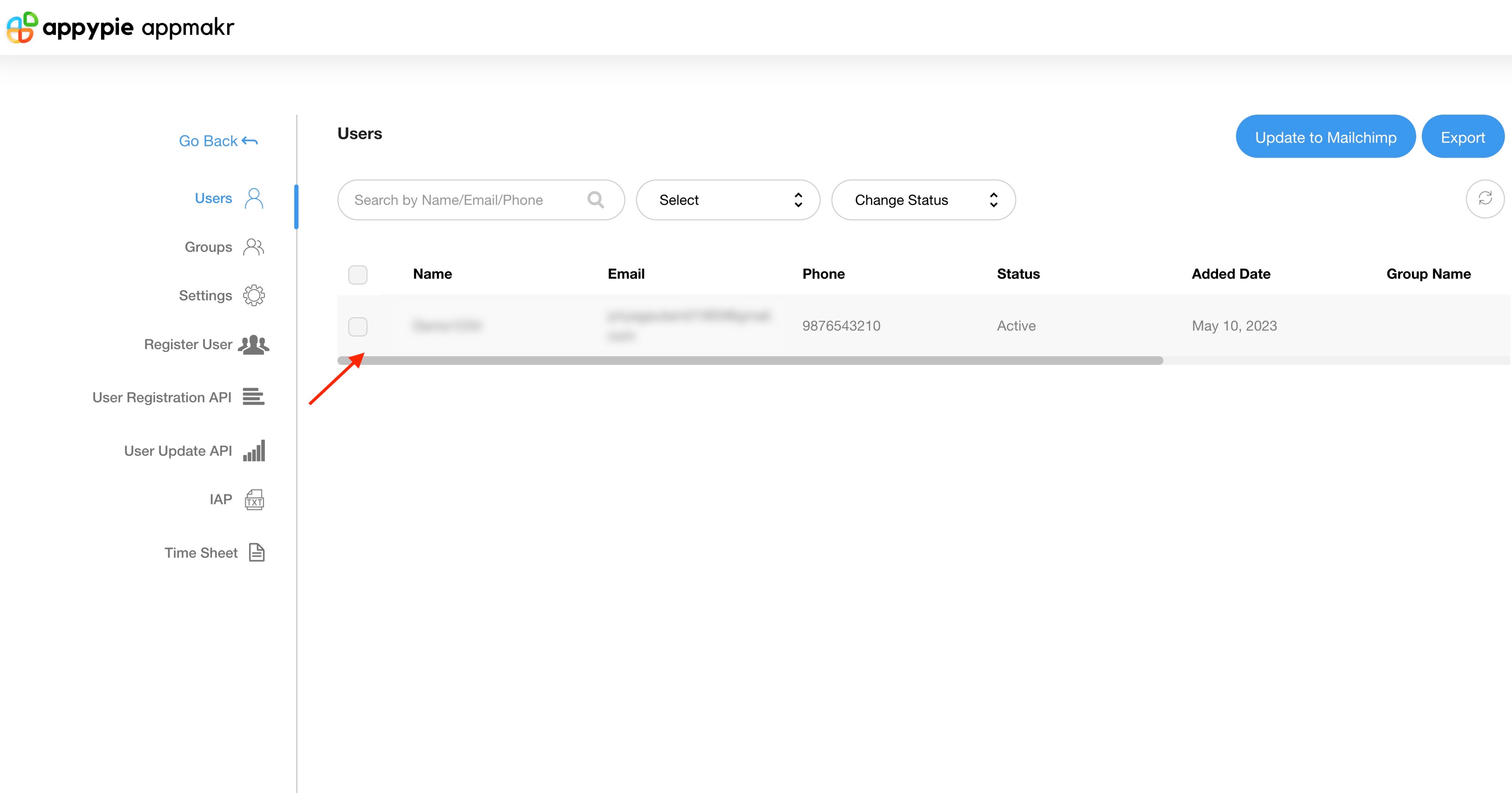Click the Users person icon in sidebar
Image resolution: width=1512 pixels, height=793 pixels.
coord(253,199)
